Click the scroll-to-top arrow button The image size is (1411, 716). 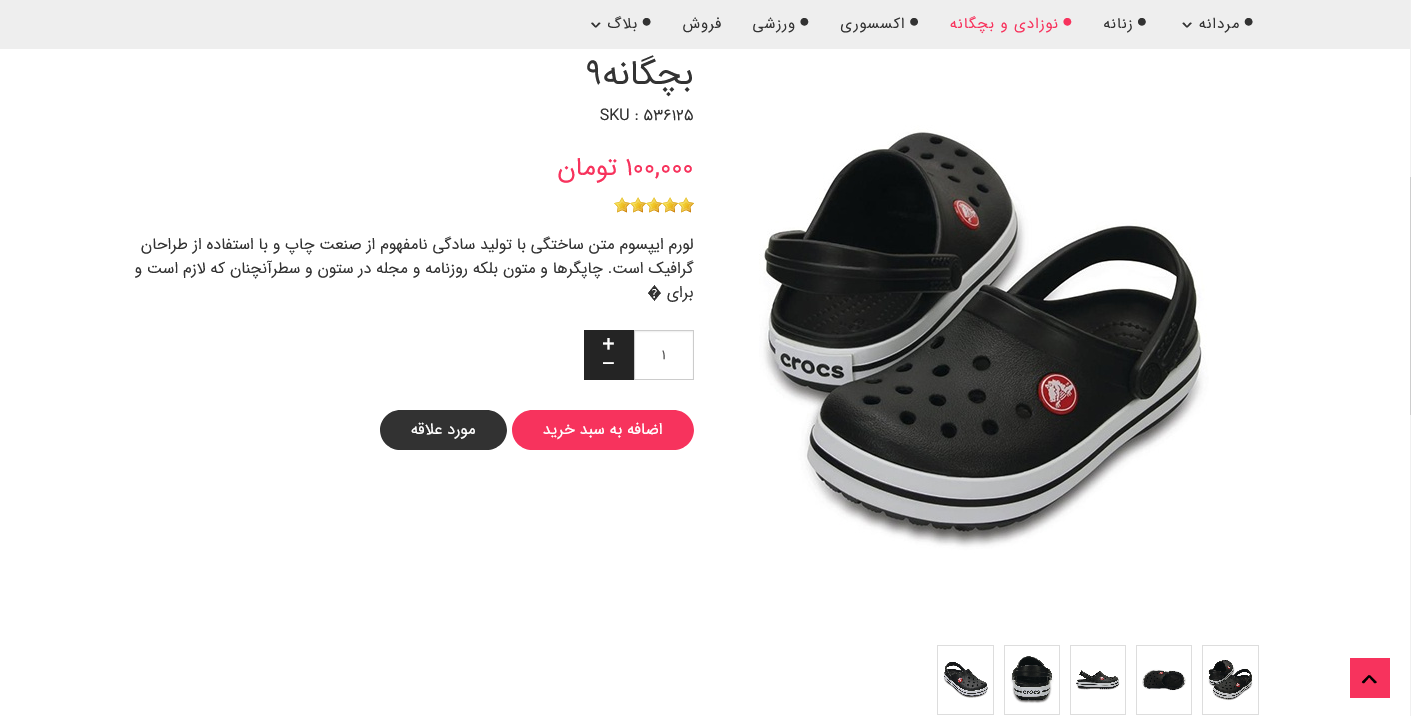tap(1370, 678)
